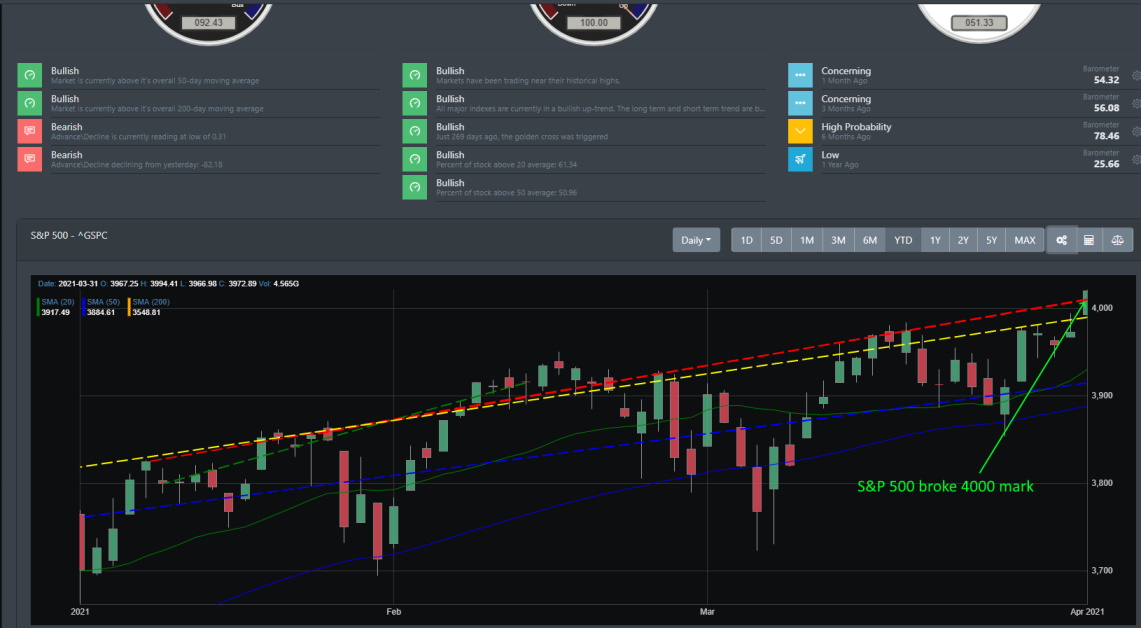
Task: Click the barometer value 25.66
Action: 1106,164
